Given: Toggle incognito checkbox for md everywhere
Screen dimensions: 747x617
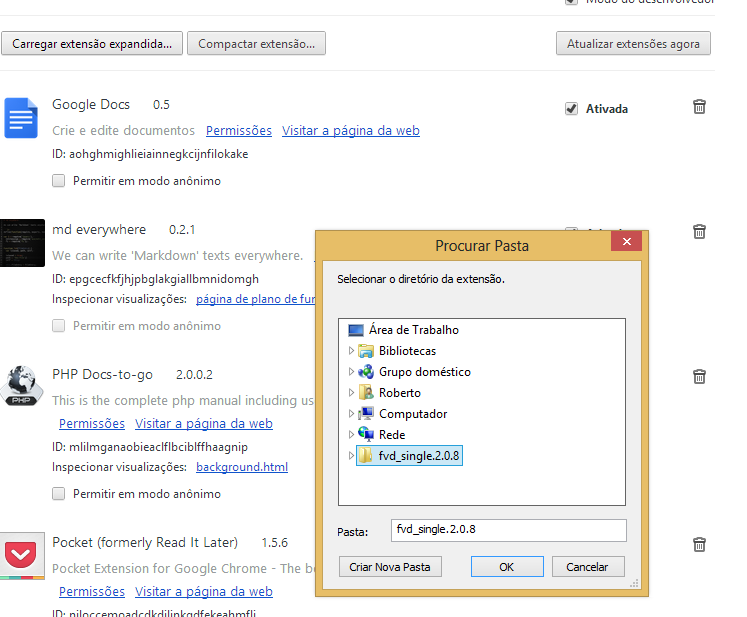Looking at the screenshot, I should tap(59, 326).
